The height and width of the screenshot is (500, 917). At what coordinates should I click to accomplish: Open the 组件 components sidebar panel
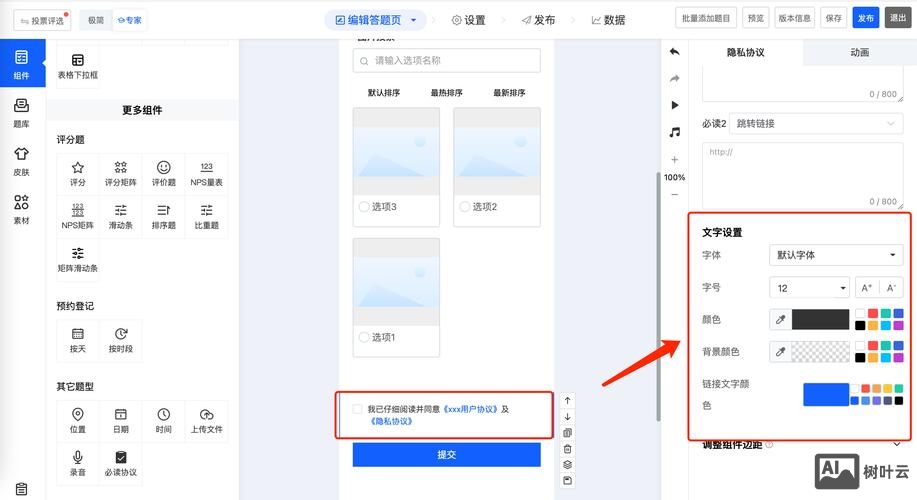click(22, 63)
